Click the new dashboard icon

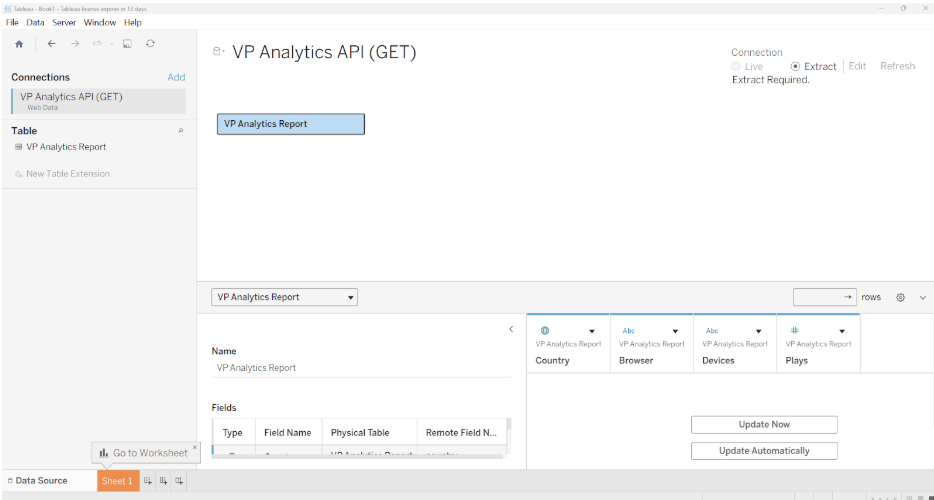pos(163,481)
